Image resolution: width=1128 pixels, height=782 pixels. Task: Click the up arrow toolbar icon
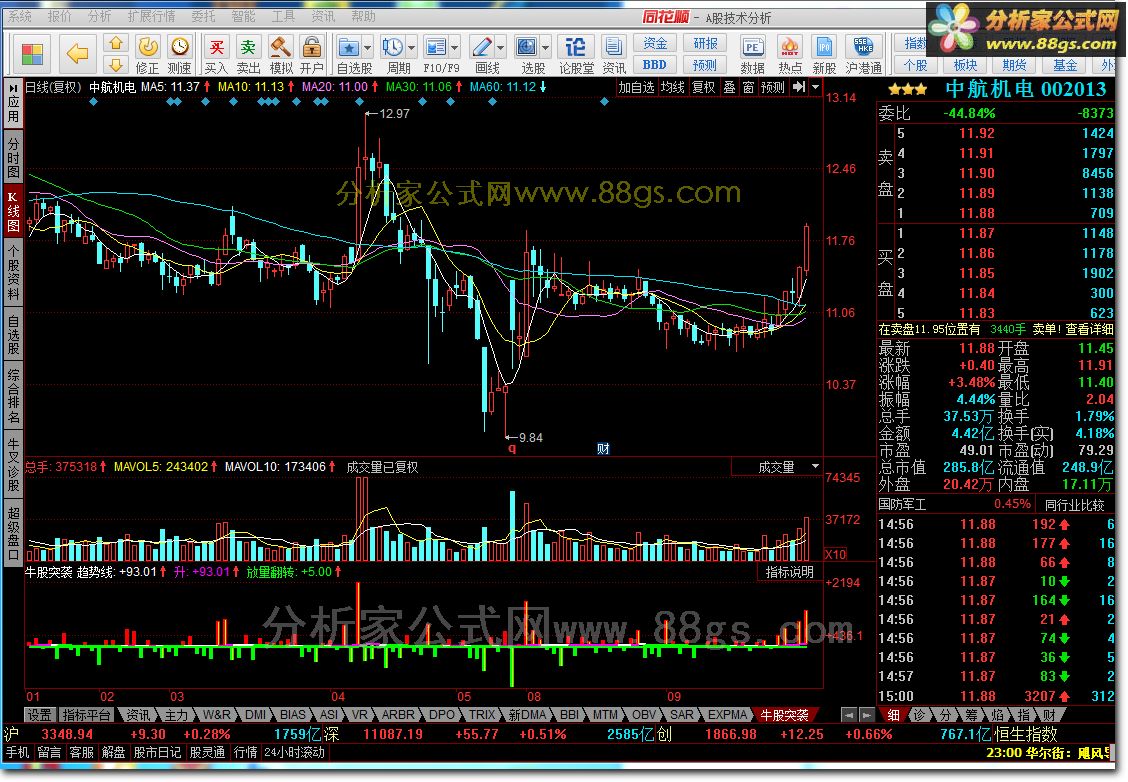coord(116,43)
